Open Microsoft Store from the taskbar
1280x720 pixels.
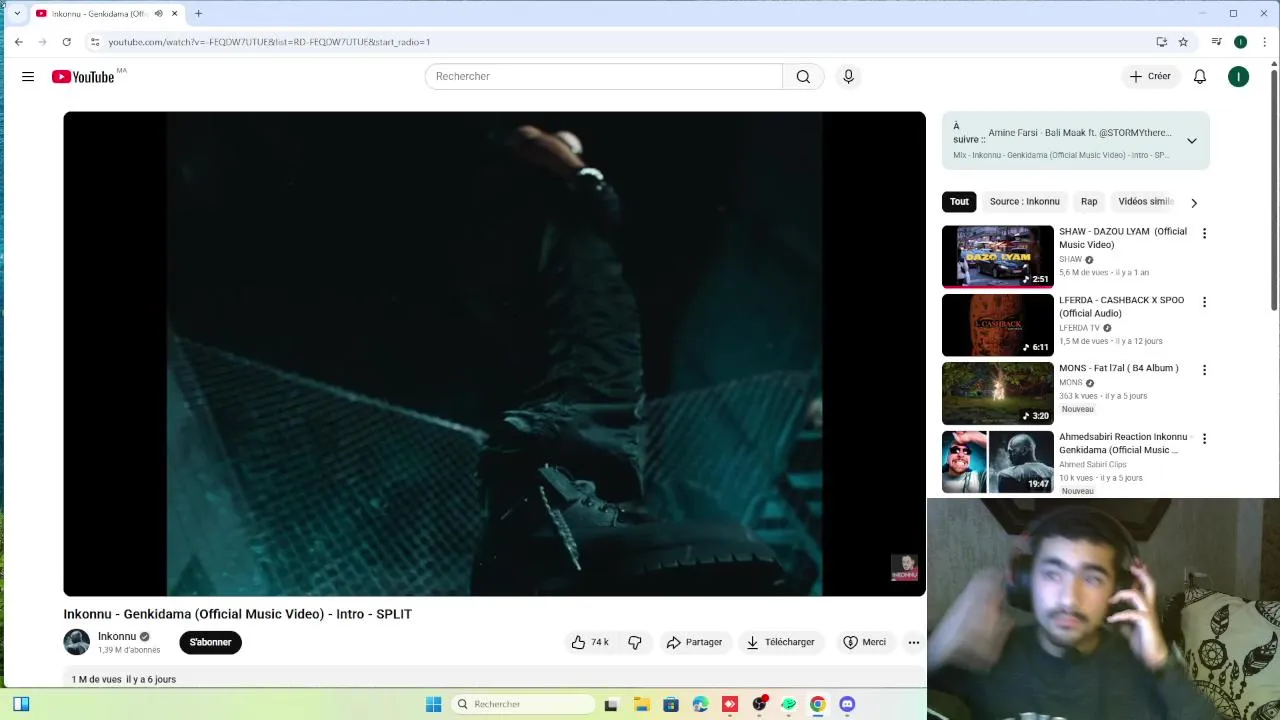coord(671,704)
